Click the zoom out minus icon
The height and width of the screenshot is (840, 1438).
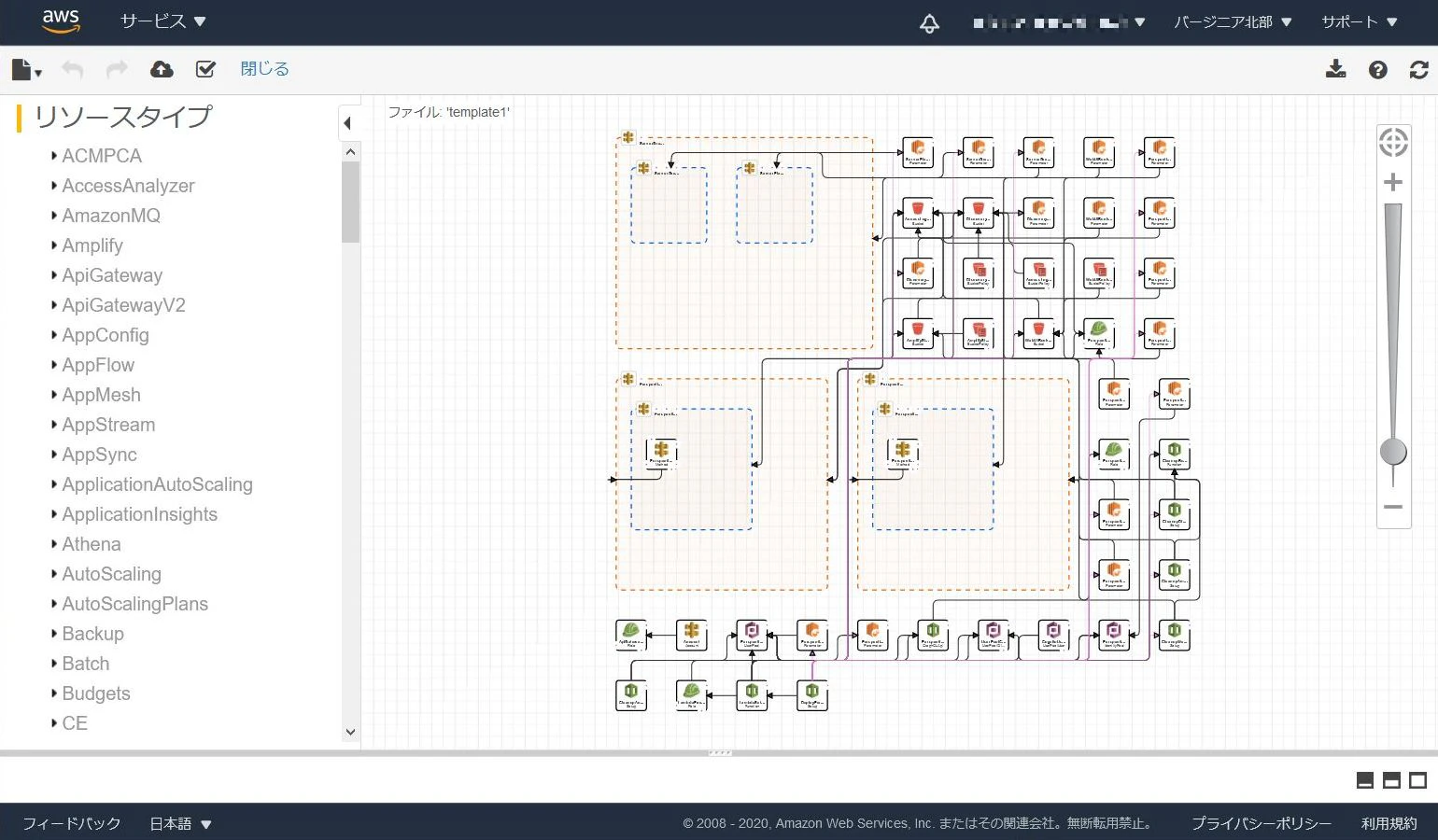click(1393, 507)
